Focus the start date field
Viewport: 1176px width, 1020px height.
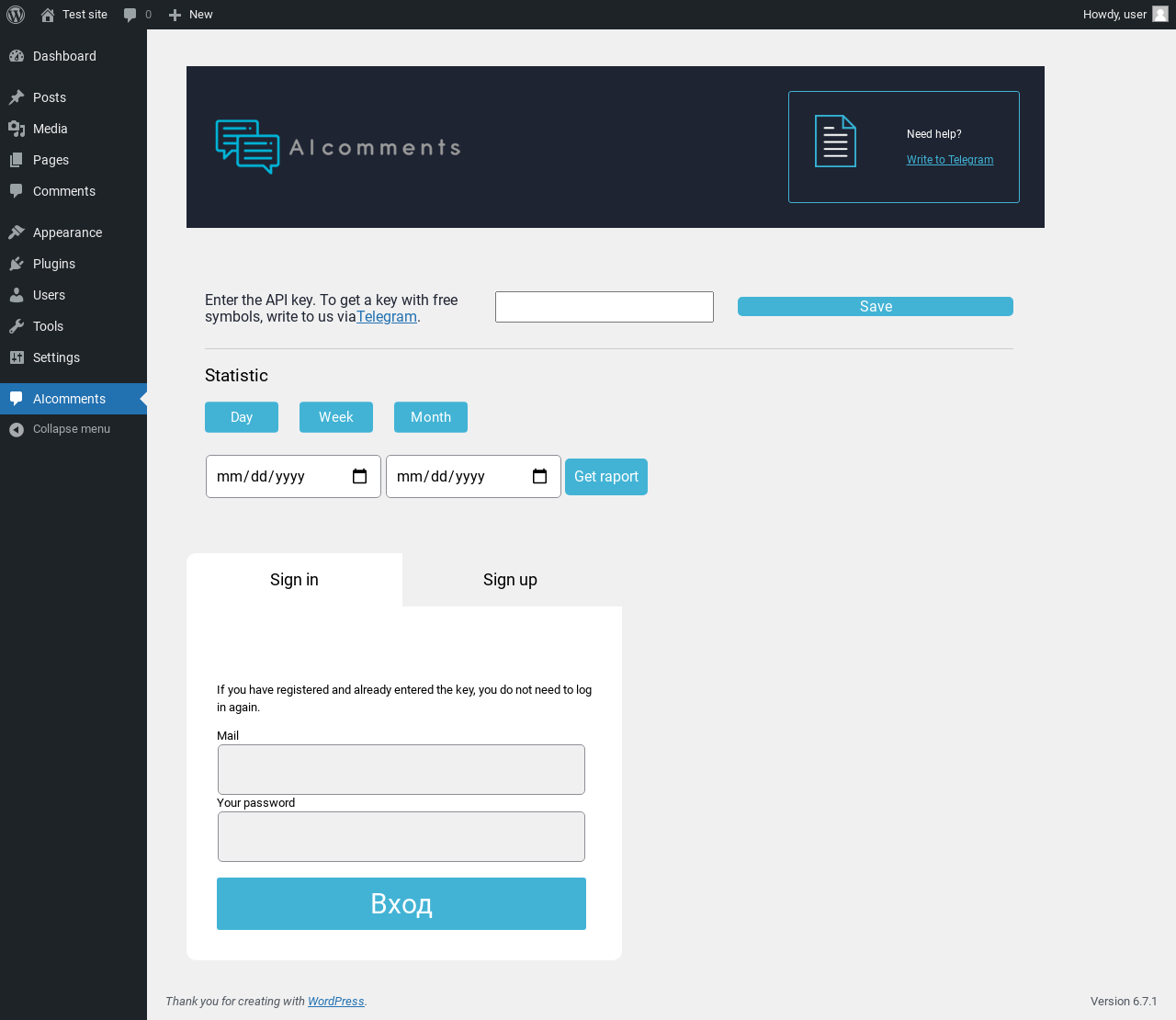tap(293, 477)
